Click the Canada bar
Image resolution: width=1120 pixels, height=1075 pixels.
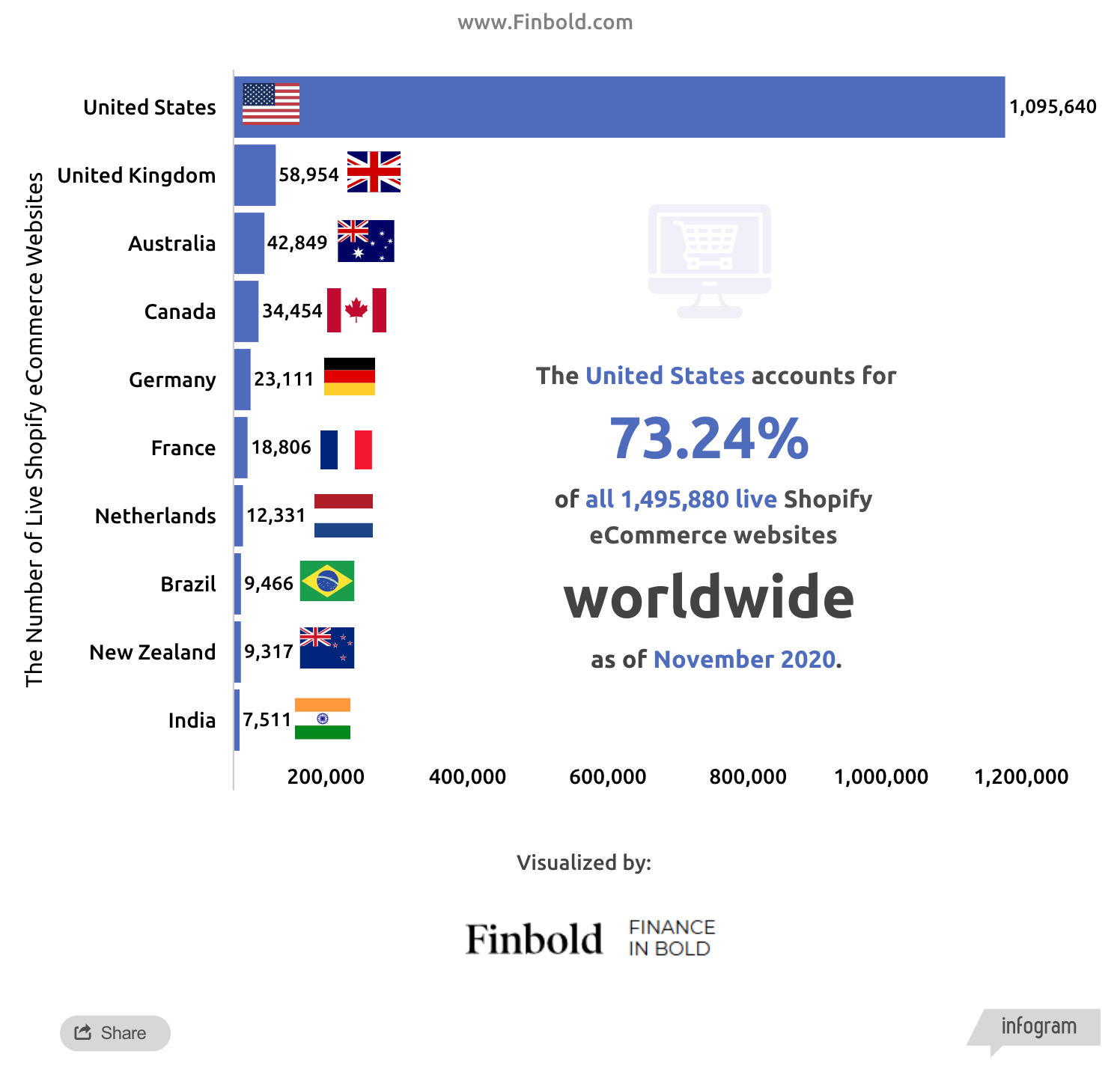click(246, 311)
